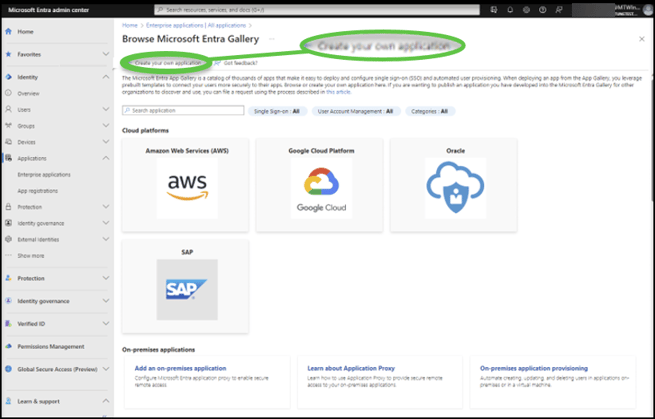Collapse the Learn & support section

tap(106, 401)
